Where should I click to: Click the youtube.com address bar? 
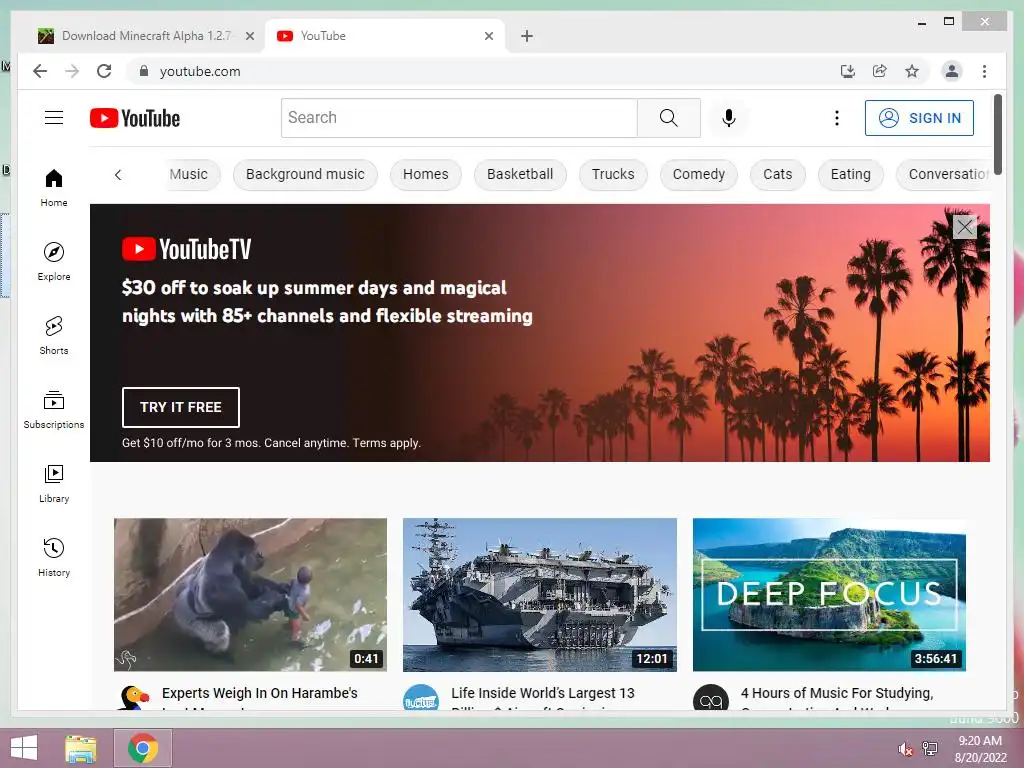click(483, 71)
